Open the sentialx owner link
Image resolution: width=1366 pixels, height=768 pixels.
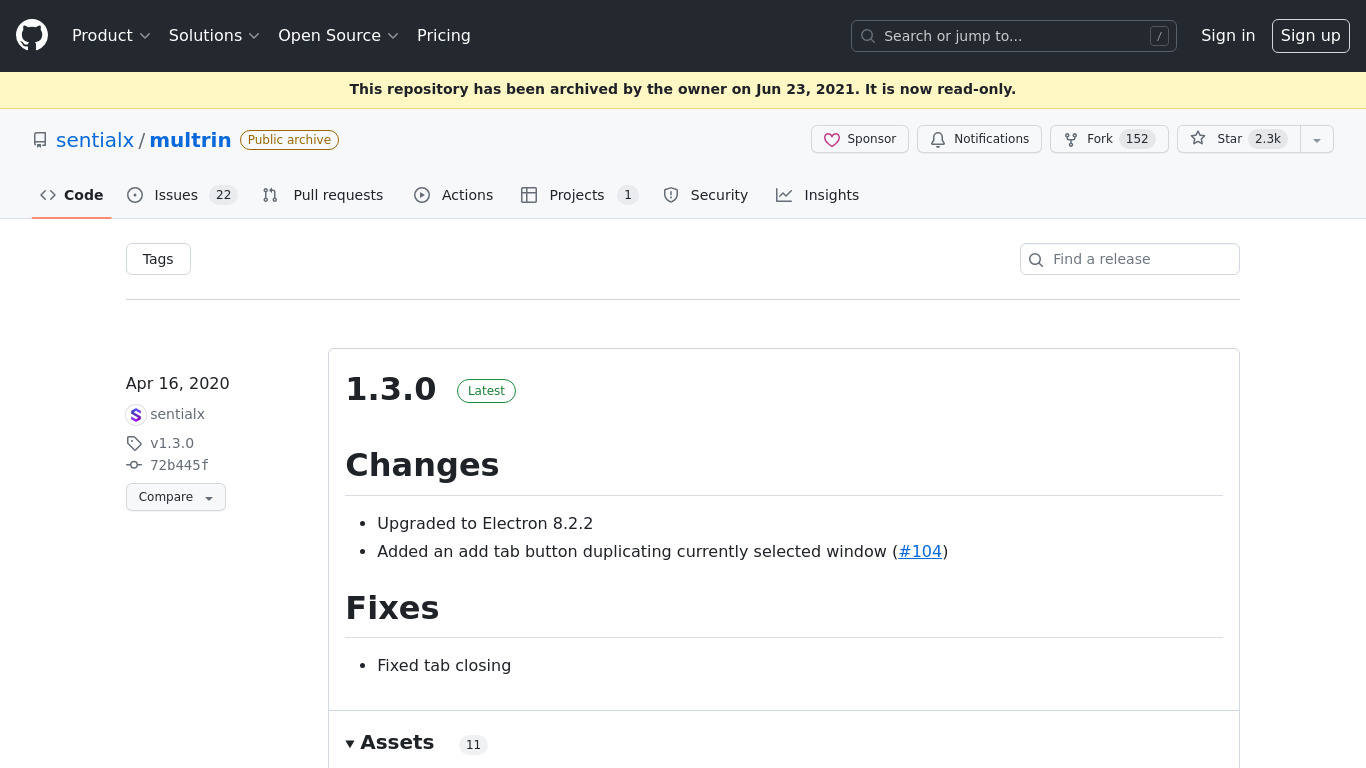[95, 140]
